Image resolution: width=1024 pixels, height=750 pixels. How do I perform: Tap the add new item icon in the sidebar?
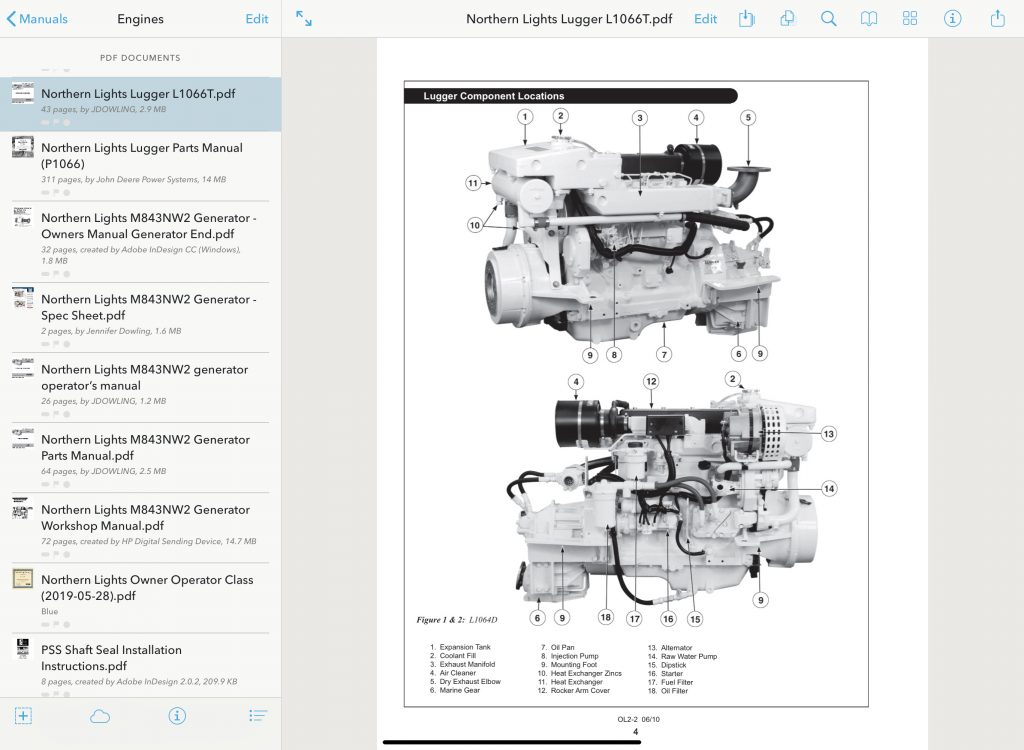click(23, 715)
